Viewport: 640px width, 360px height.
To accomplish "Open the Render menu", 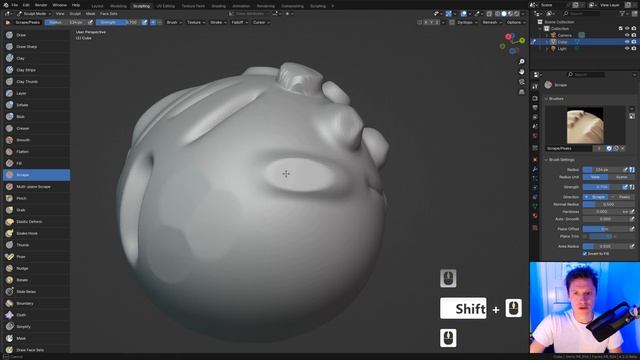I will [x=41, y=5].
